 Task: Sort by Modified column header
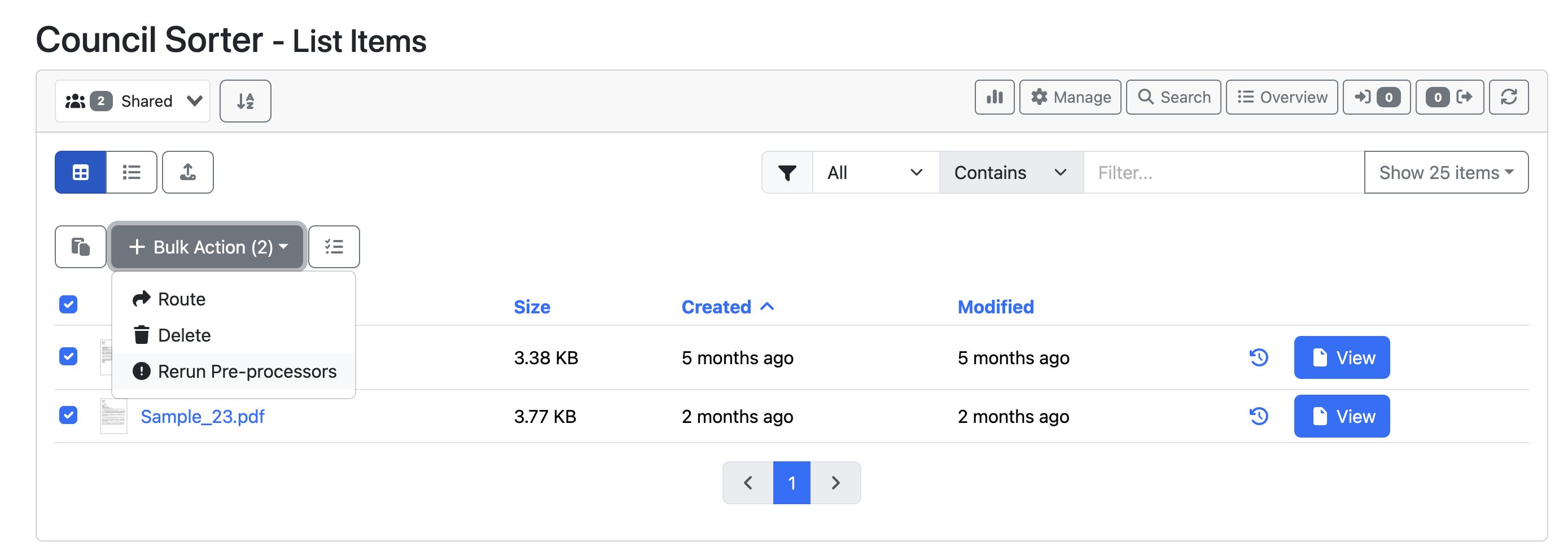coord(995,307)
